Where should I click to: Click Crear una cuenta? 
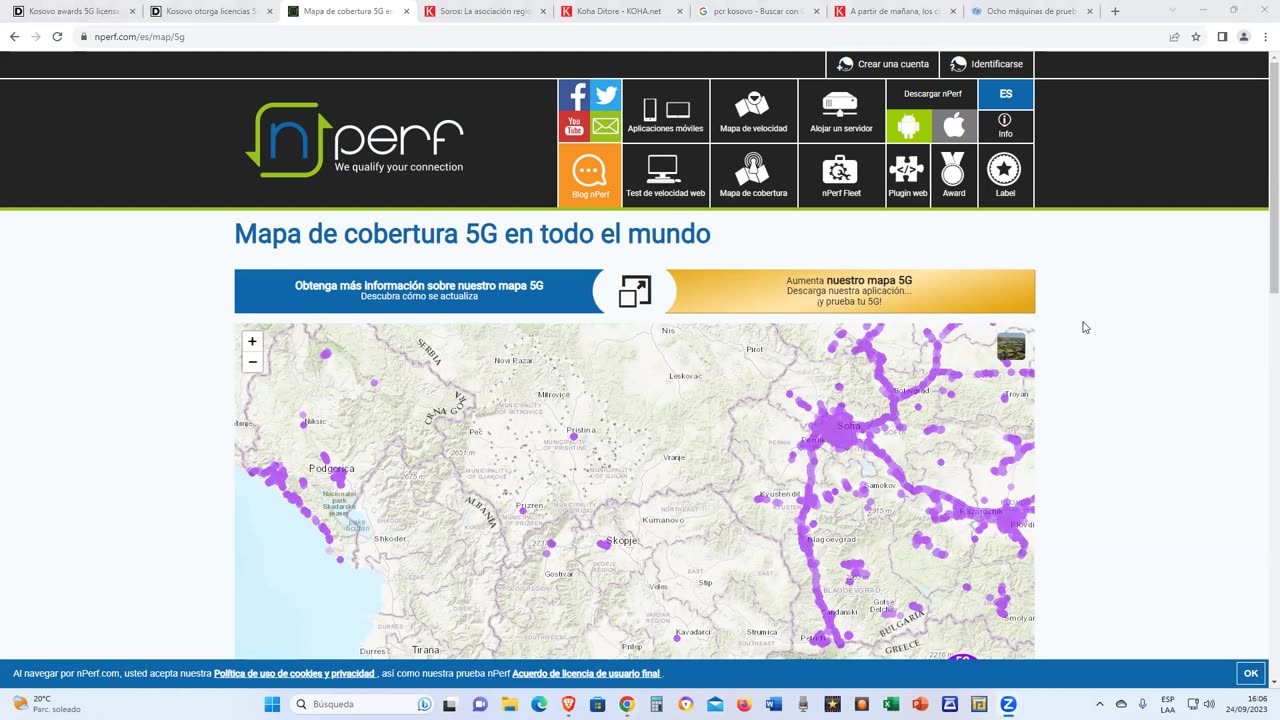coord(882,64)
